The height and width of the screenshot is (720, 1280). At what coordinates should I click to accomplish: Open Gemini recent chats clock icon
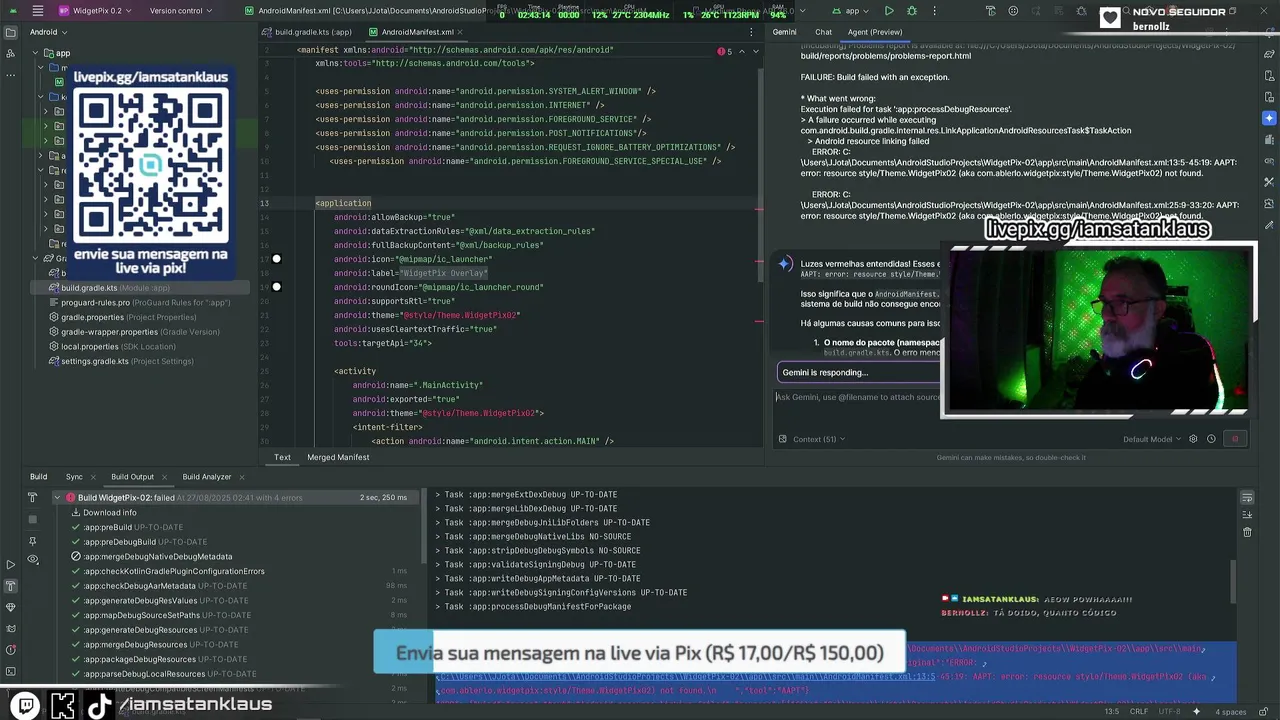[1211, 439]
